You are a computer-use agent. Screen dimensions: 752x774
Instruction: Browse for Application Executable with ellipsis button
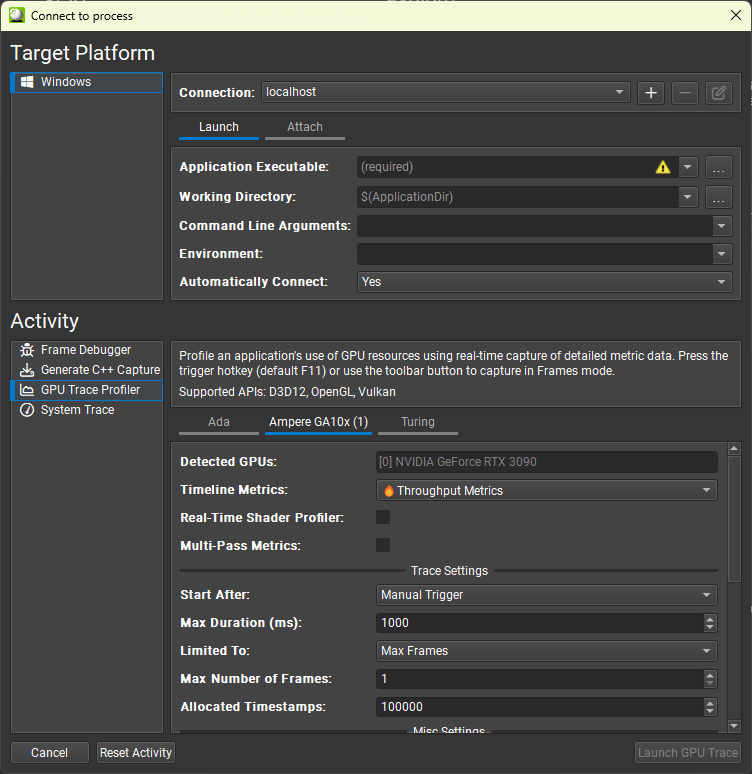click(719, 167)
